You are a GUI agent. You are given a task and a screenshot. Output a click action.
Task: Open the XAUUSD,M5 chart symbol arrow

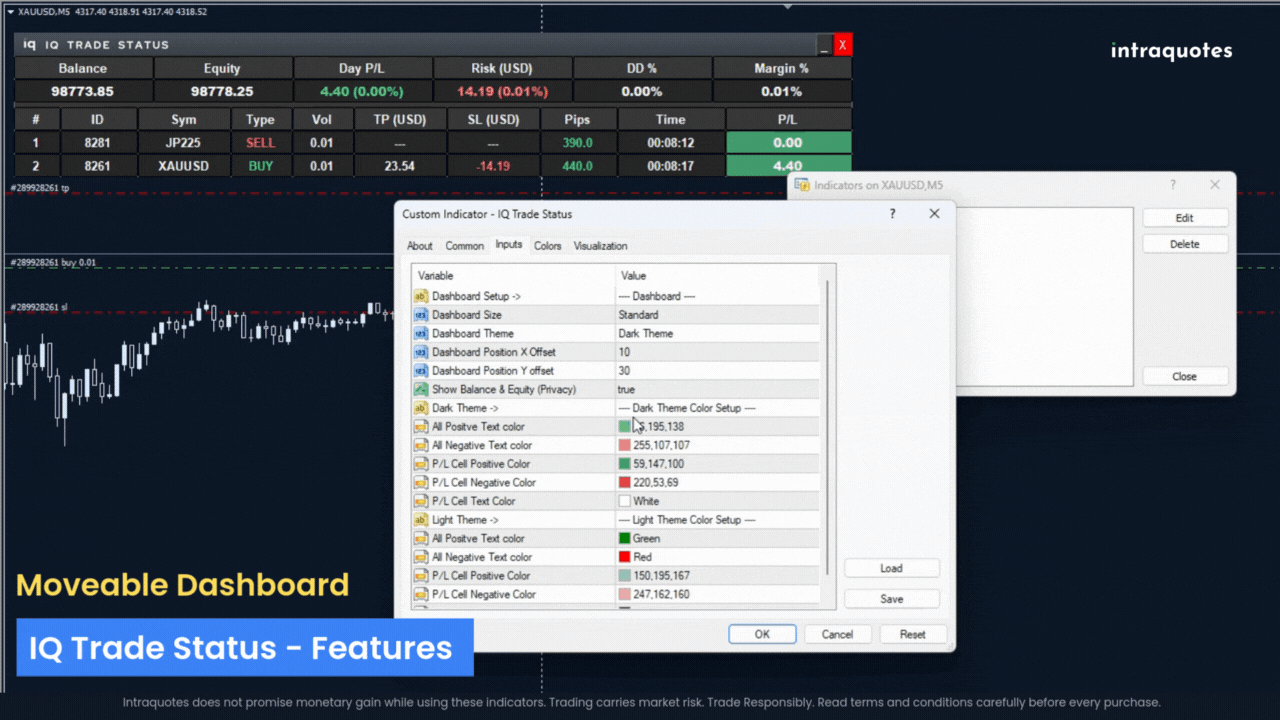10,11
